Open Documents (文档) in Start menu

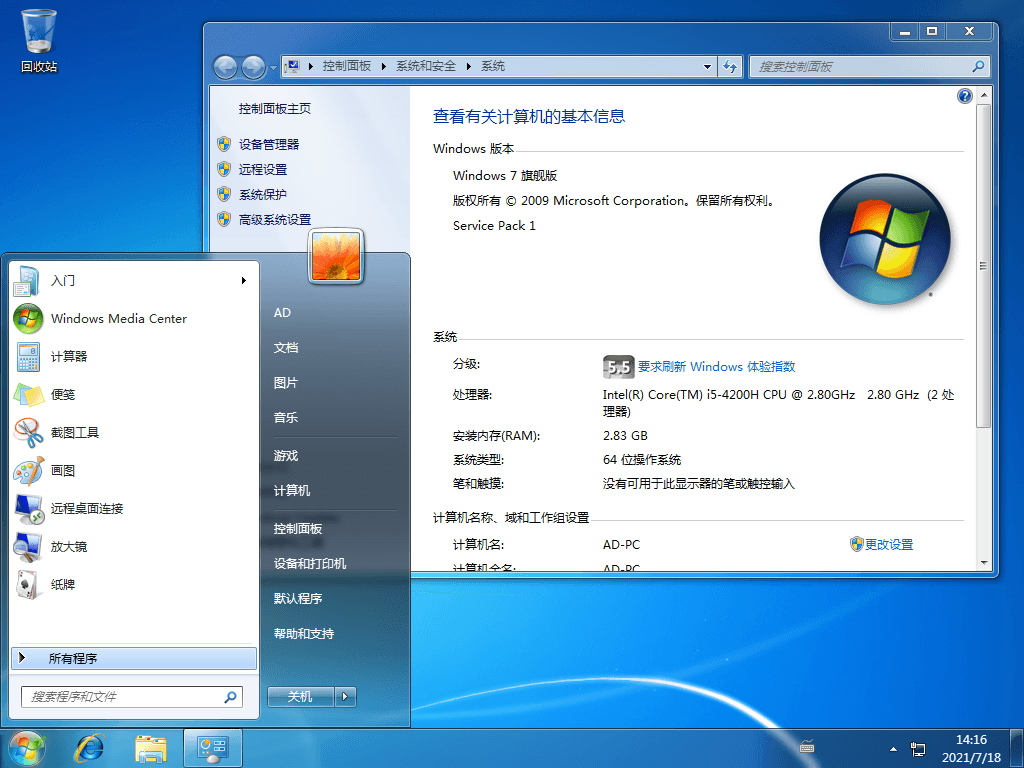[x=286, y=347]
